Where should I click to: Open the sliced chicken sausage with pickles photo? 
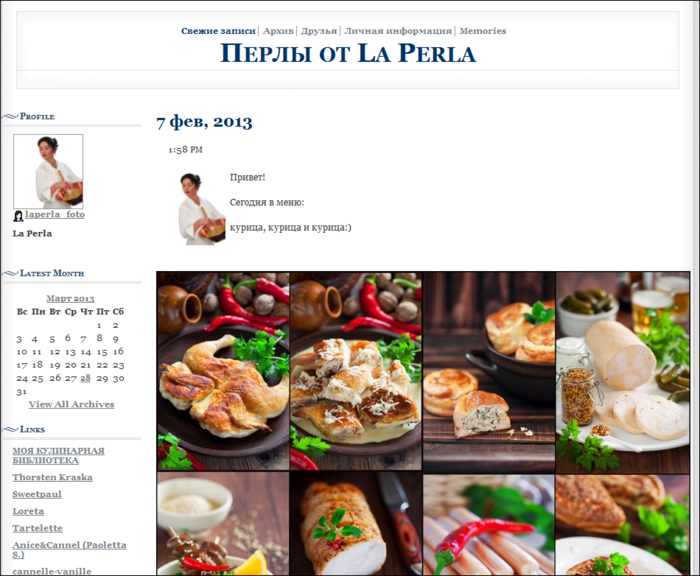623,373
